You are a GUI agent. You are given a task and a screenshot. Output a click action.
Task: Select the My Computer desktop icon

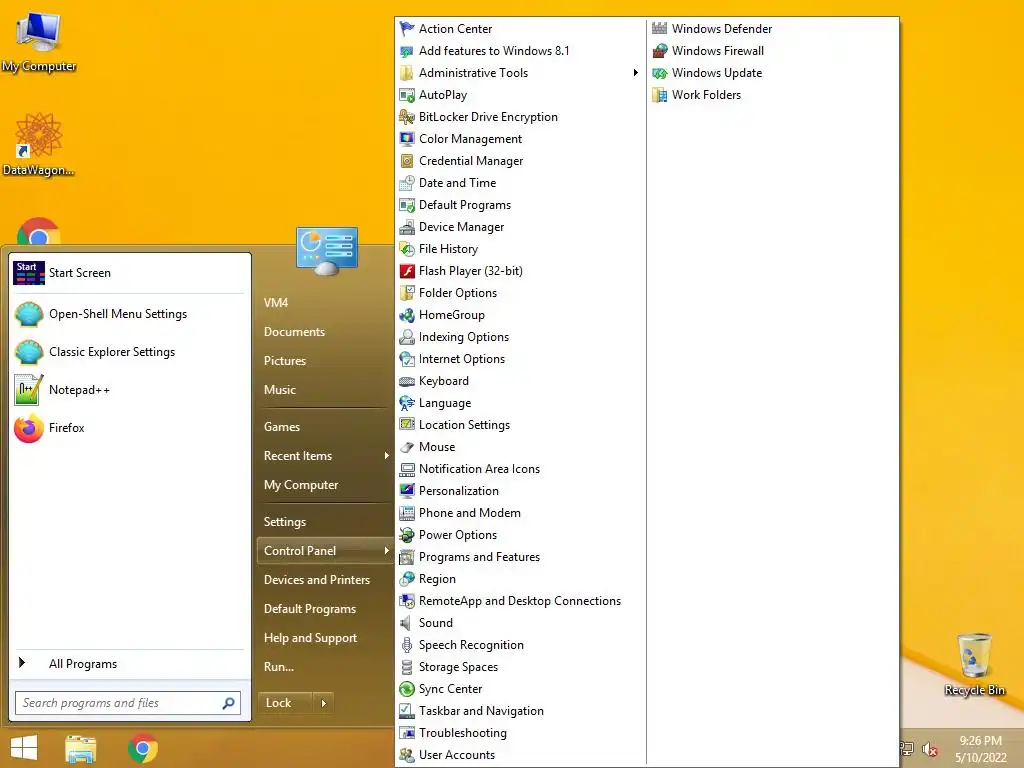click(39, 41)
